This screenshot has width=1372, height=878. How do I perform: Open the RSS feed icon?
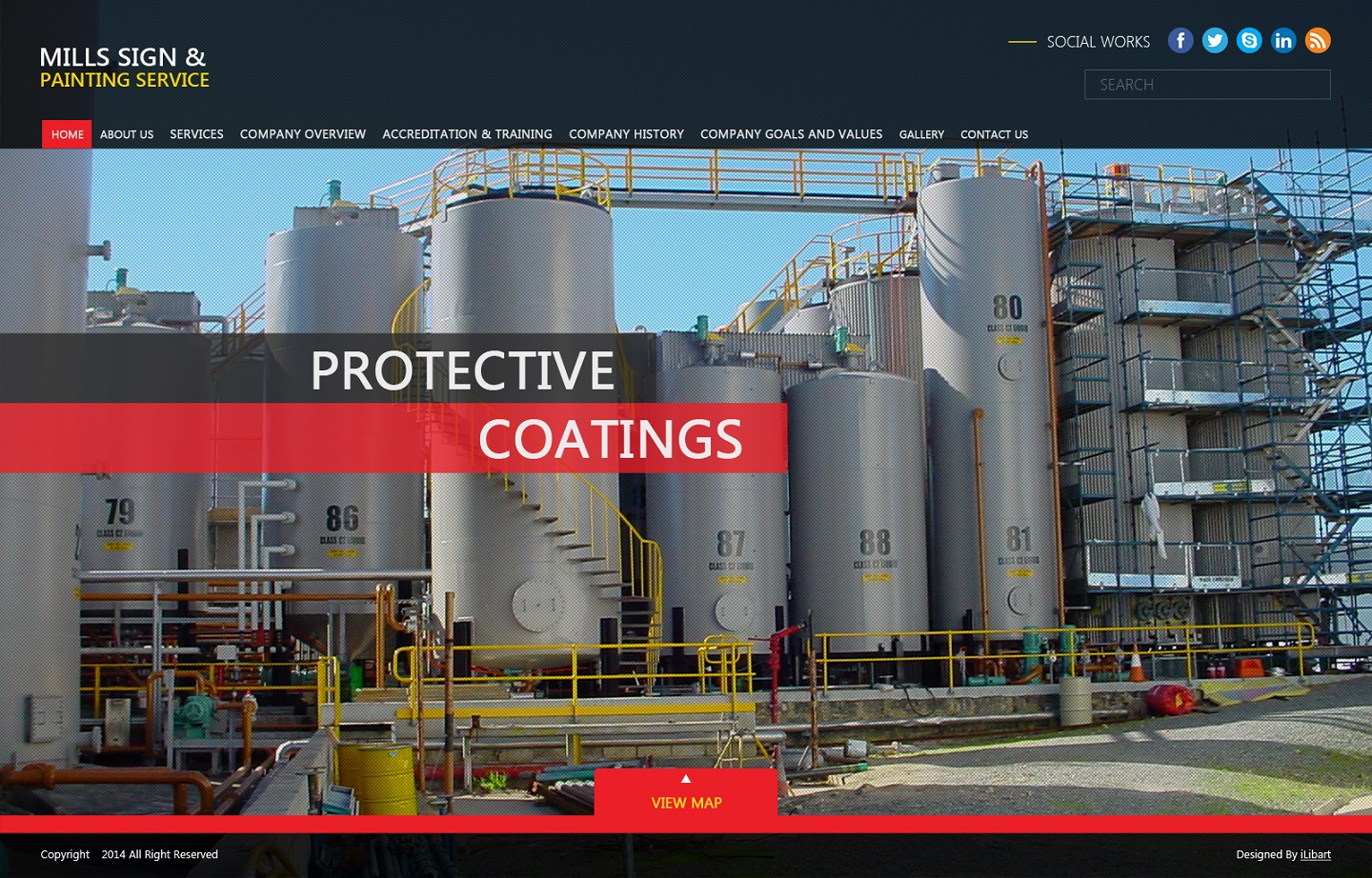1318,40
